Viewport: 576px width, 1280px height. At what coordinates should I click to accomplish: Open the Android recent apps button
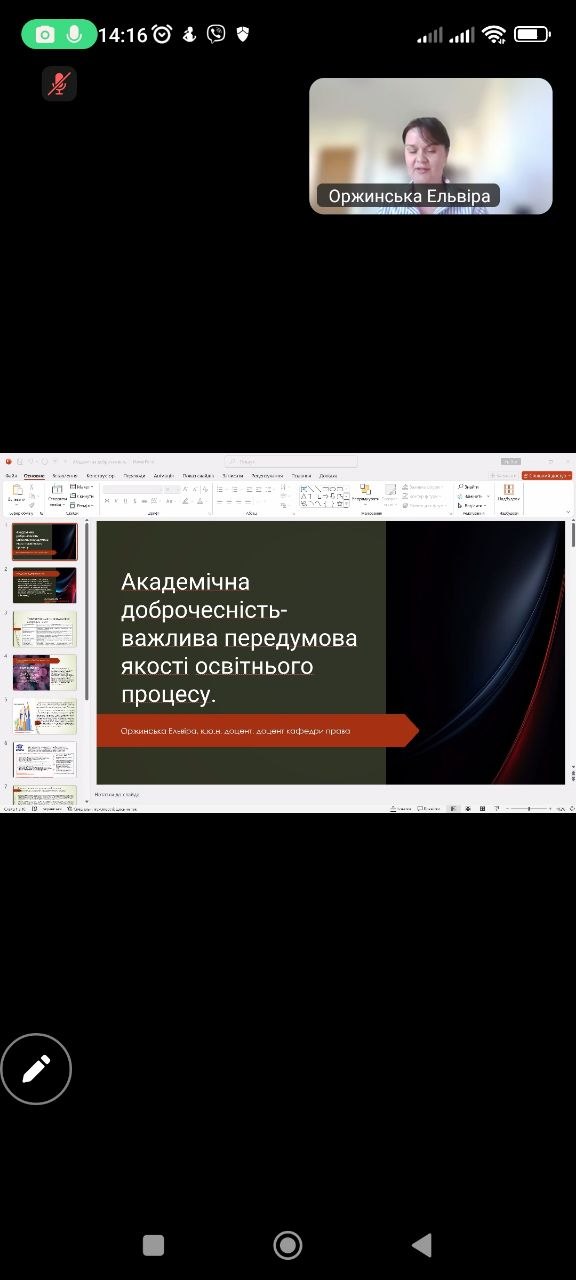(x=153, y=1245)
